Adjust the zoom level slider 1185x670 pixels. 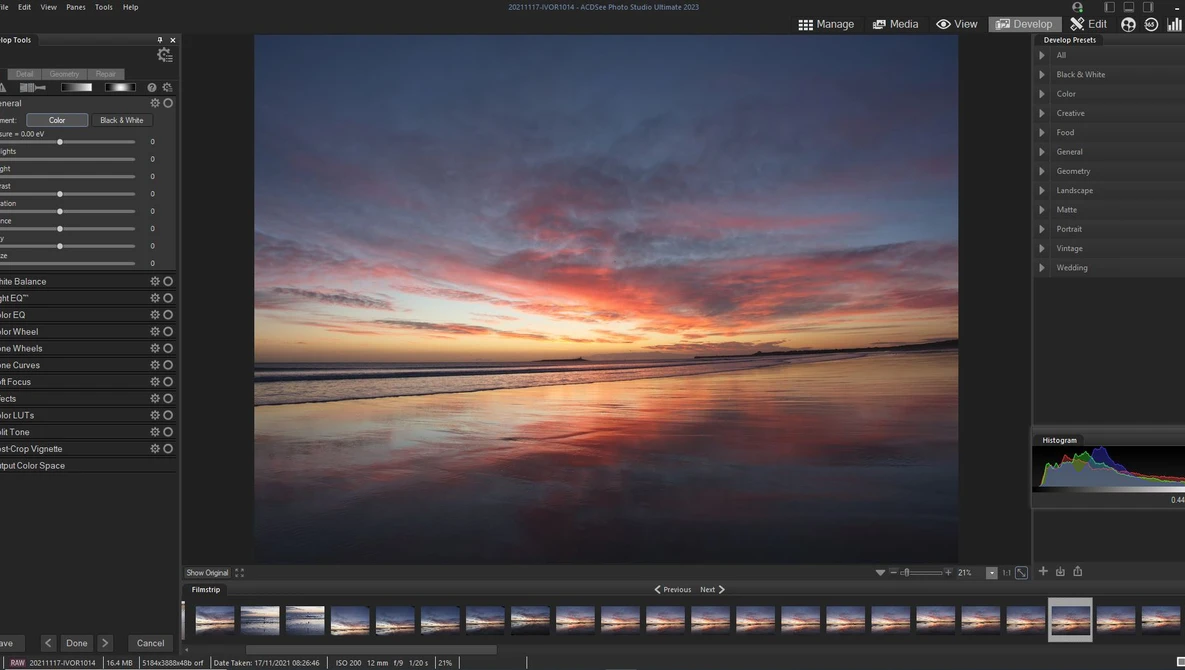click(921, 573)
